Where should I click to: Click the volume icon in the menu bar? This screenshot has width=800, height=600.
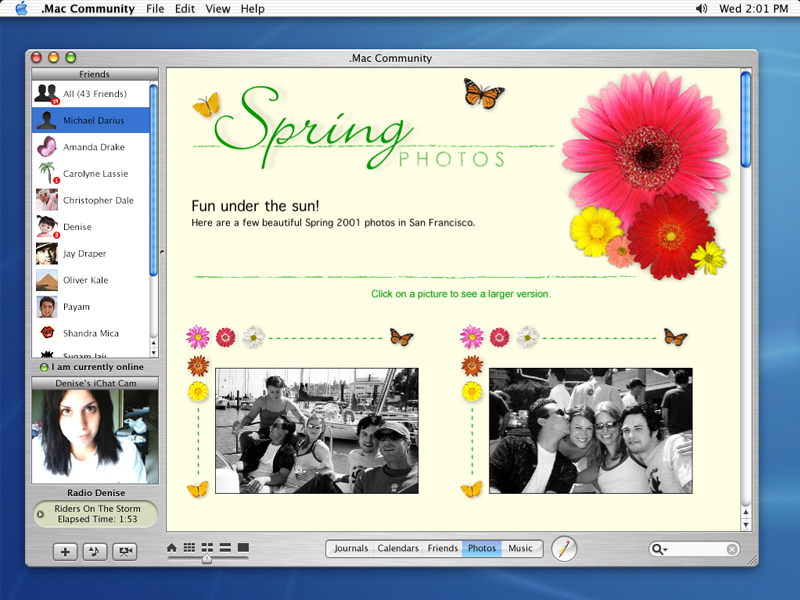tap(702, 9)
